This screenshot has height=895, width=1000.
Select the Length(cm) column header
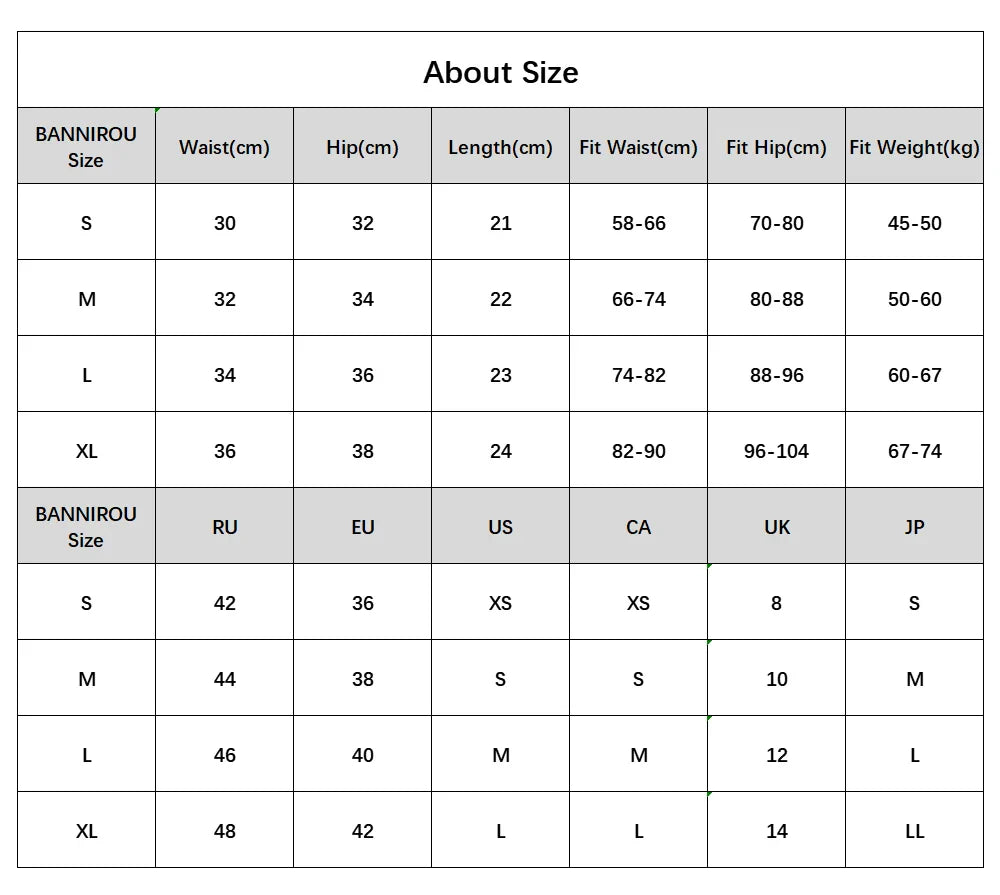click(500, 147)
